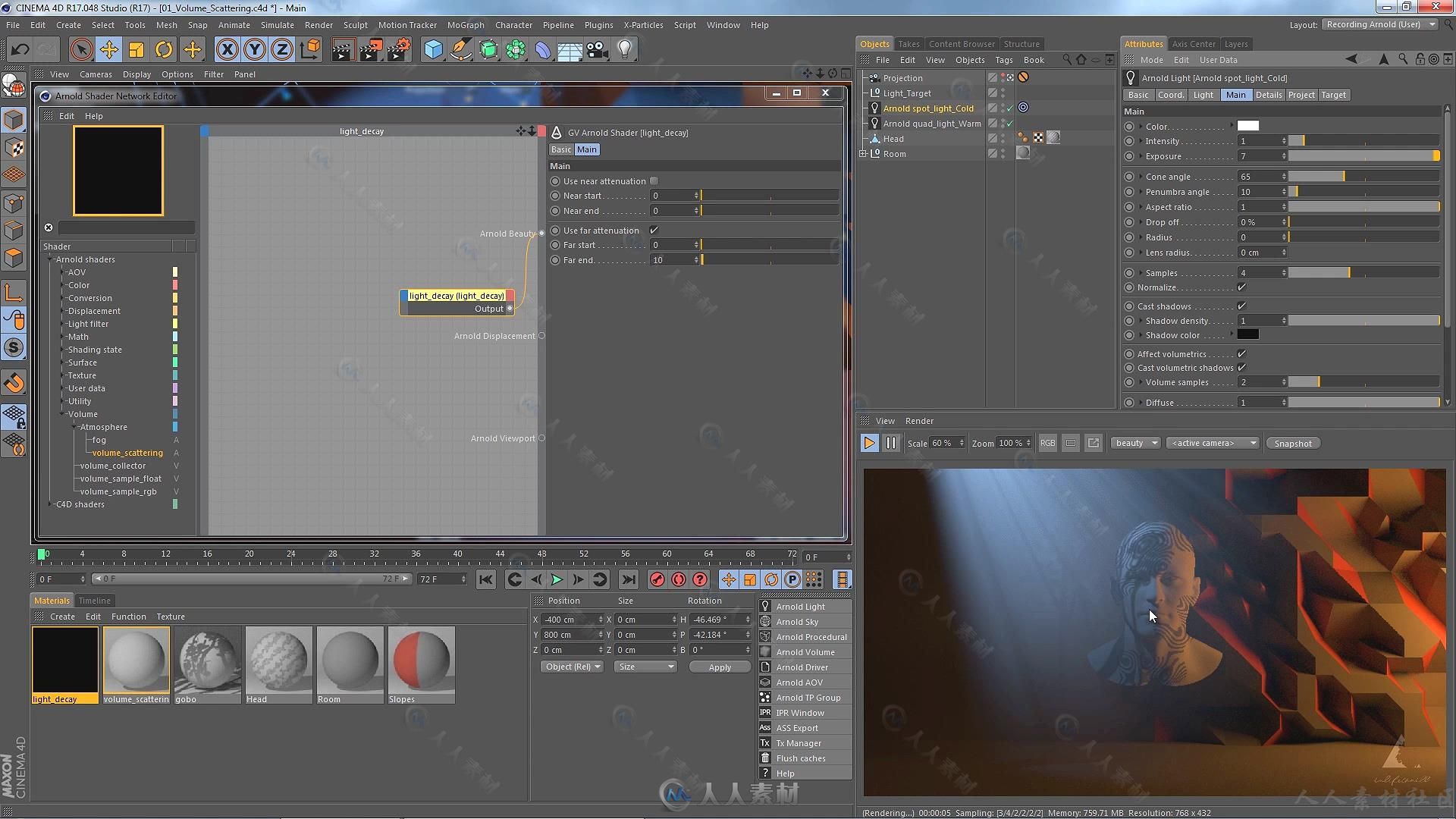Viewport: 1456px width, 819px height.
Task: Open the active camera dropdown
Action: point(1213,444)
